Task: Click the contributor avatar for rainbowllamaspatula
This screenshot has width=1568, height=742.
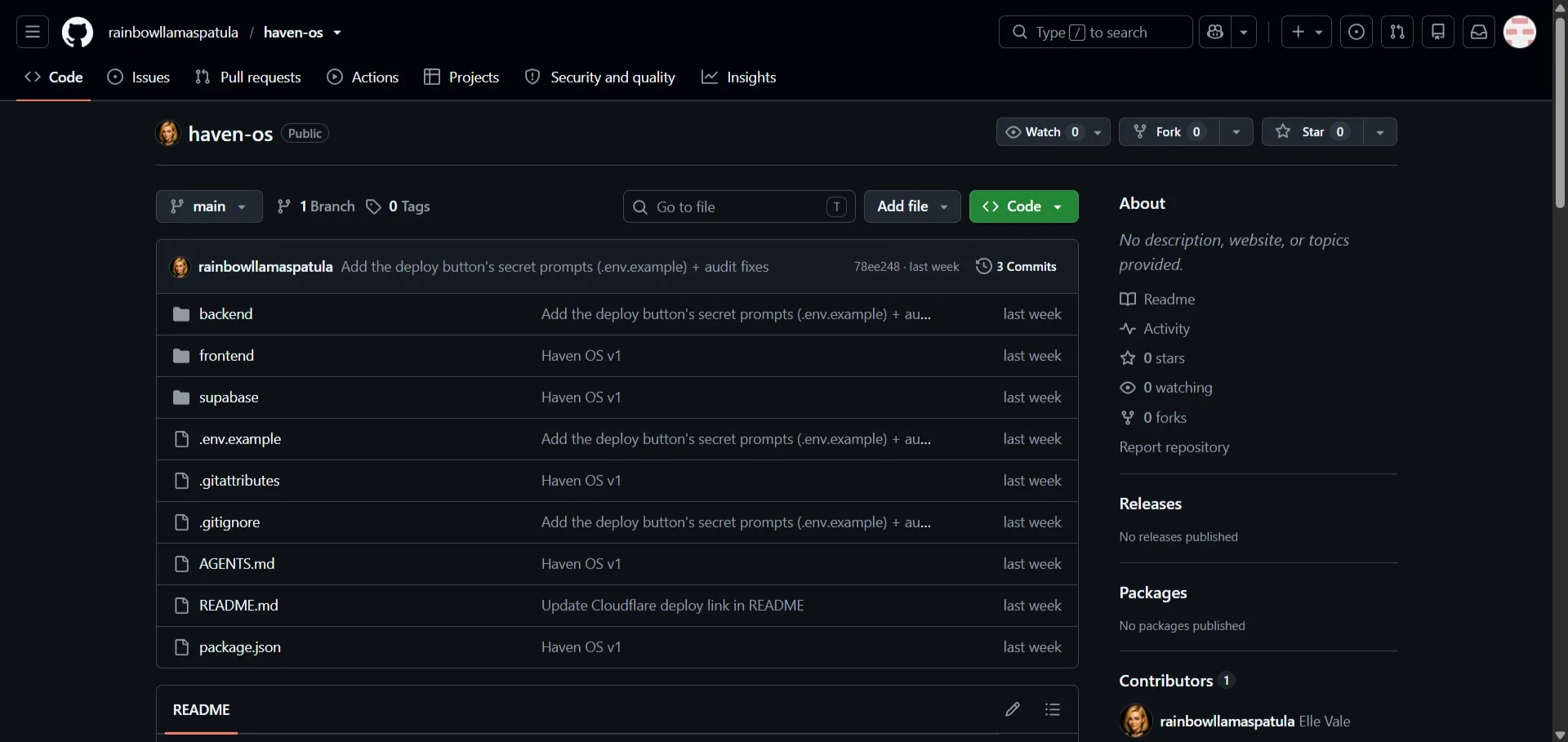Action: pos(1135,722)
